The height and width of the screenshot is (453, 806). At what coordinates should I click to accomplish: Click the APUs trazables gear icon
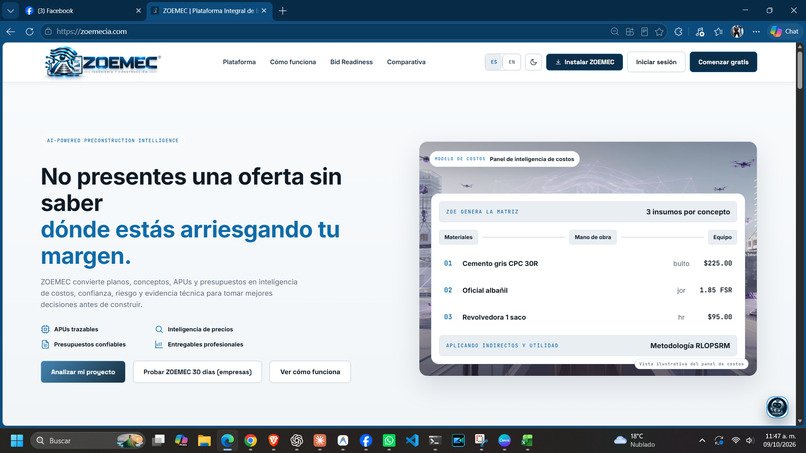45,329
